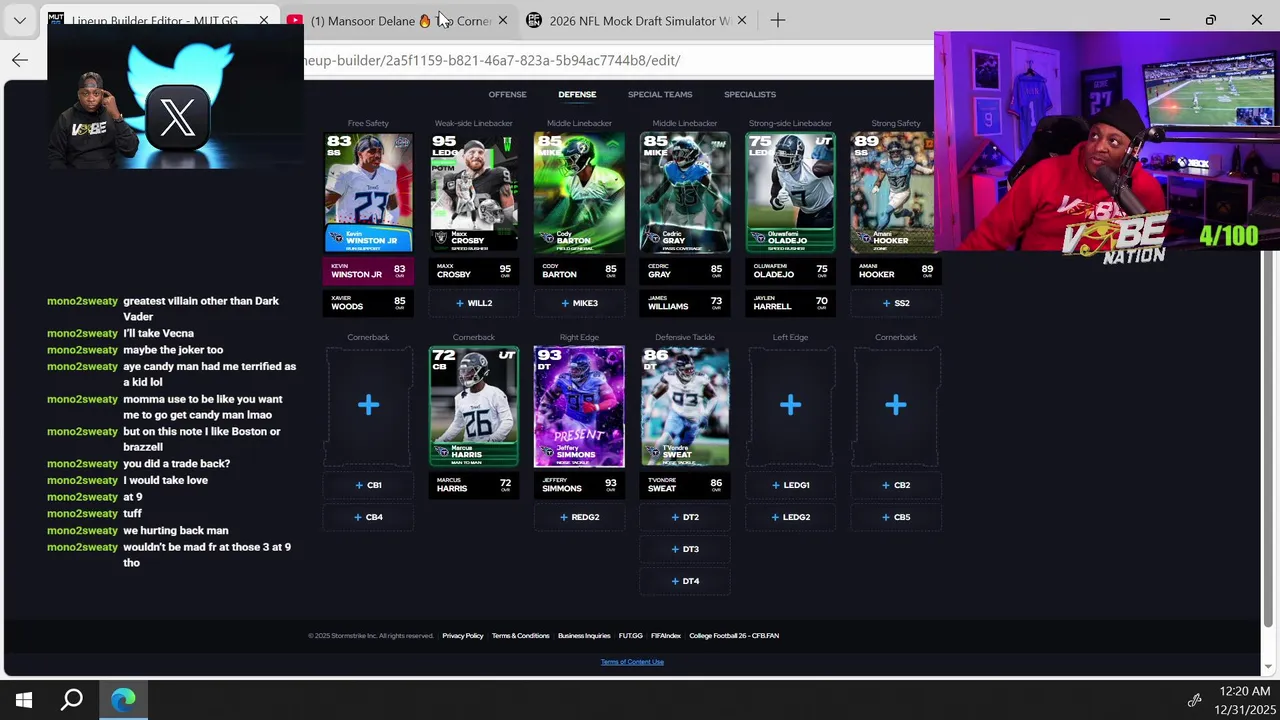Add an SS2 backup player
The height and width of the screenshot is (720, 1280).
896,303
